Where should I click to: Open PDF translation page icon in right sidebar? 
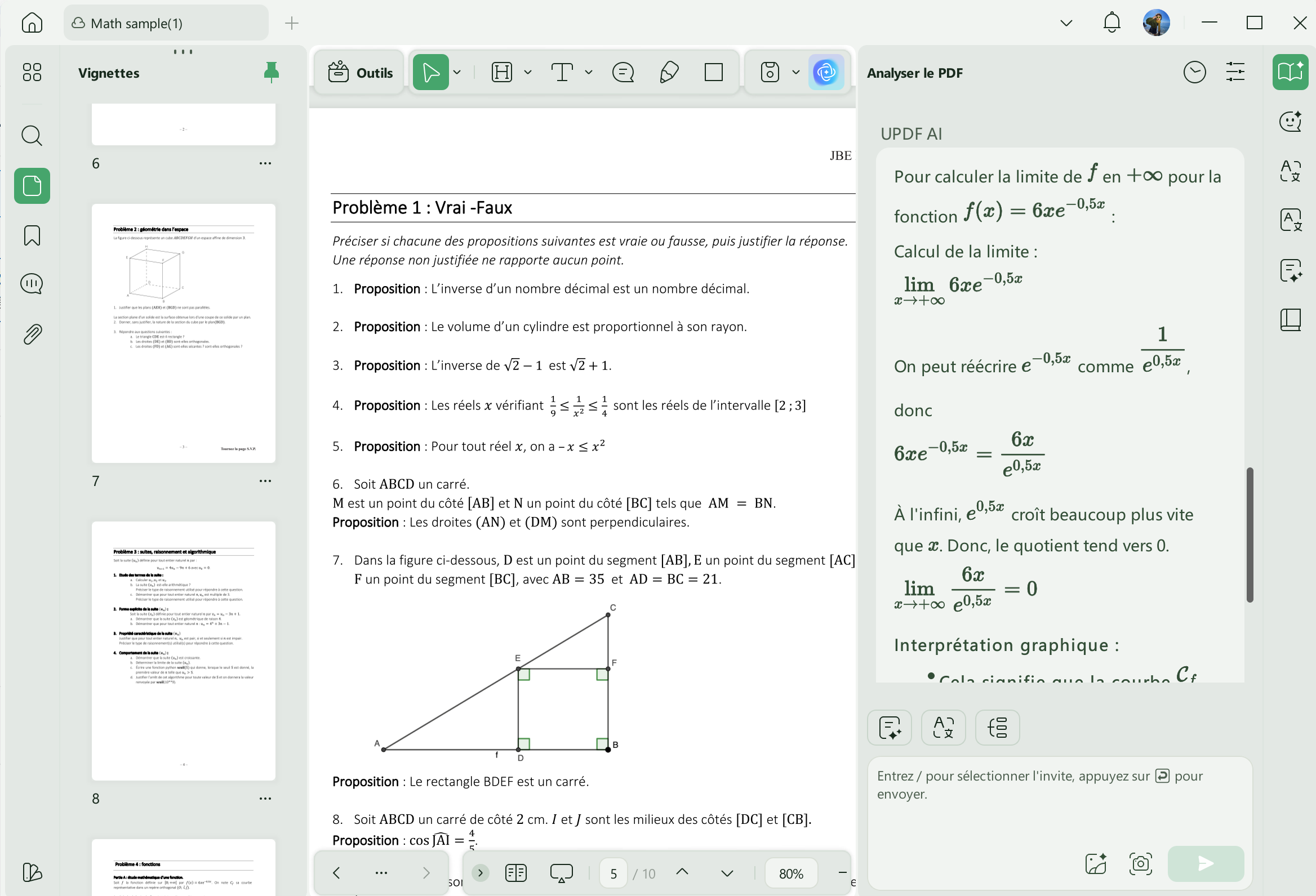click(x=1291, y=220)
